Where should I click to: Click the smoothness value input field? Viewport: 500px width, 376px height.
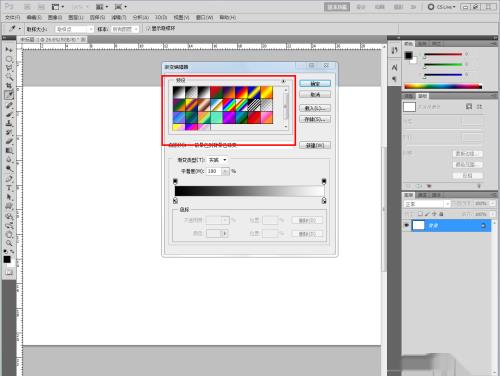pos(214,171)
